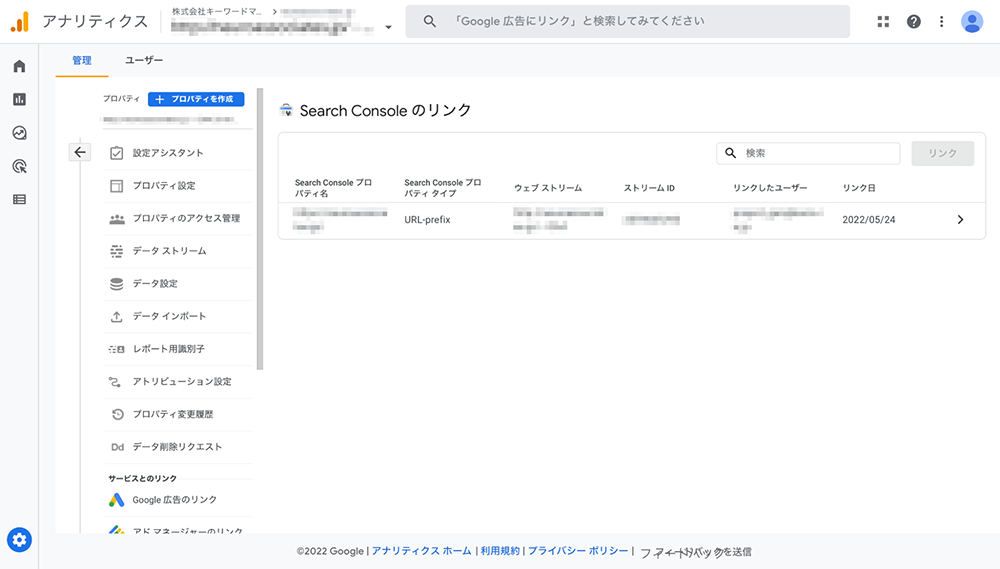Viewport: 1000px width, 569px height.
Task: Click フィードバックを送信 in footer
Action: click(695, 552)
